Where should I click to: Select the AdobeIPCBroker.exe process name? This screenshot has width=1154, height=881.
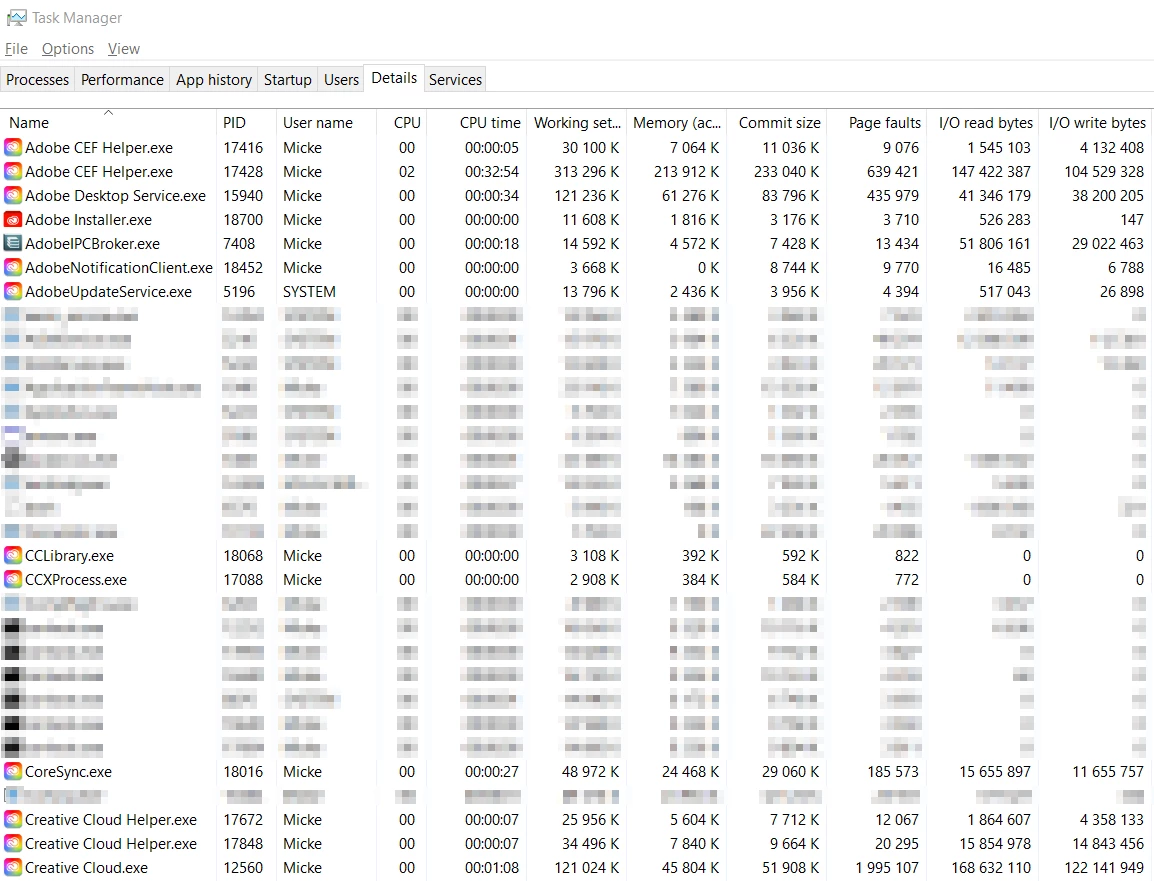coord(92,244)
